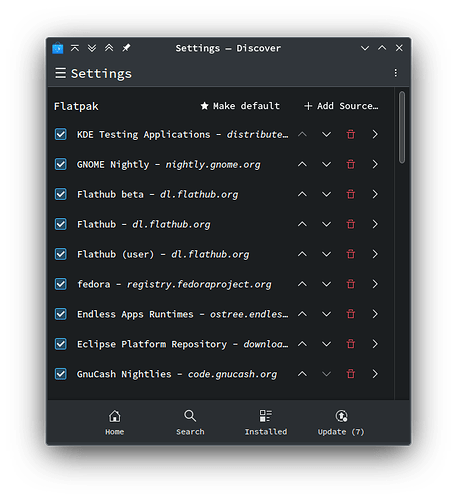This screenshot has height=500, width=457.
Task: Click the Add Source… button
Action: 341,106
